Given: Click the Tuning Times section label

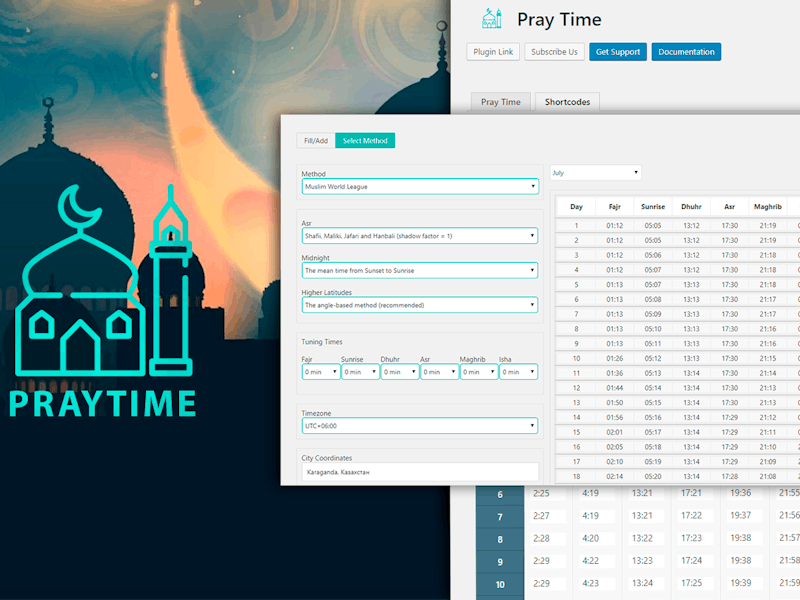Looking at the screenshot, I should (x=321, y=342).
